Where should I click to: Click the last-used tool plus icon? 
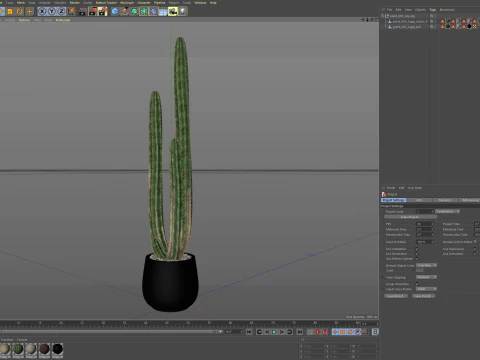click(30, 12)
